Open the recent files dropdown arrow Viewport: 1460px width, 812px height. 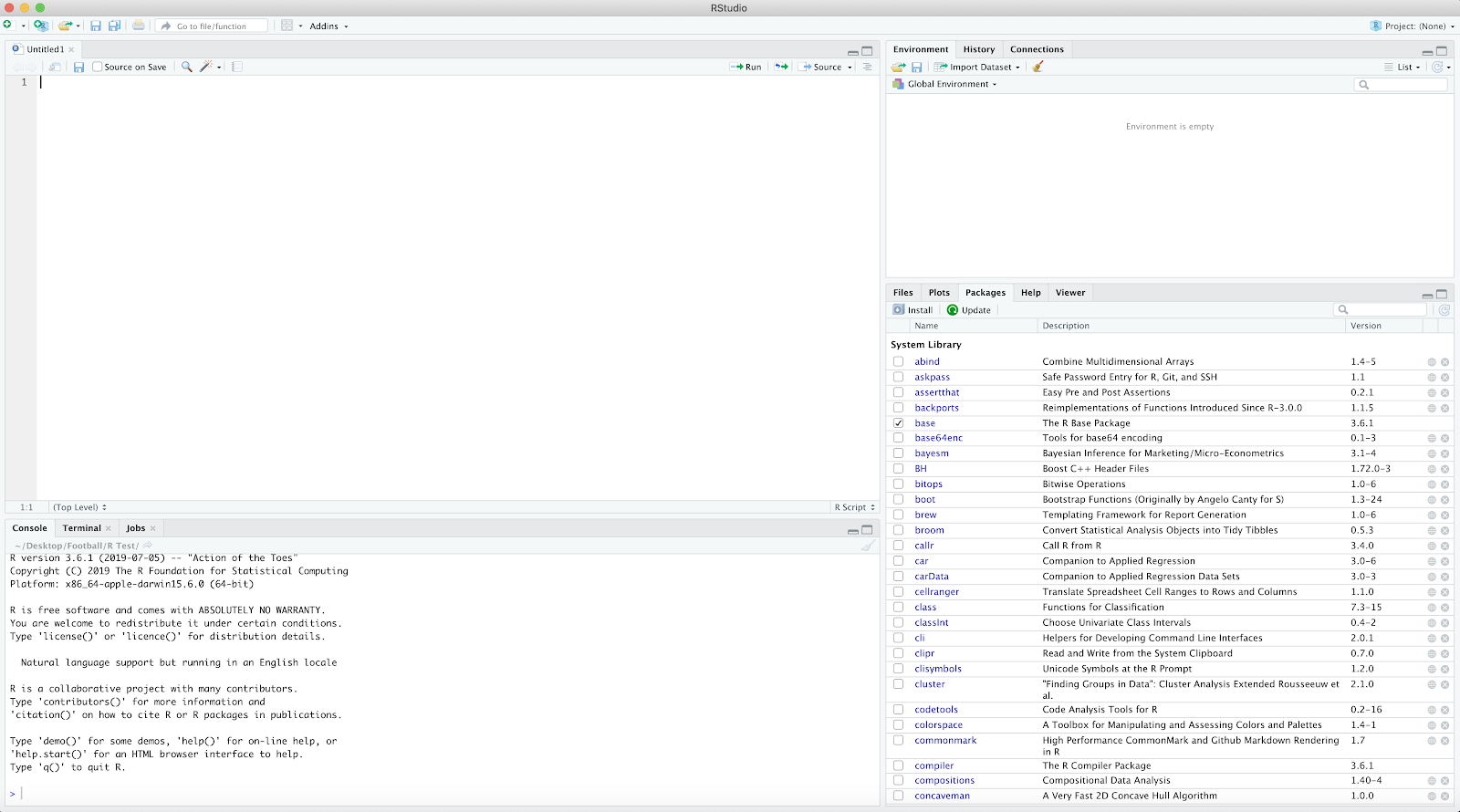[x=78, y=26]
